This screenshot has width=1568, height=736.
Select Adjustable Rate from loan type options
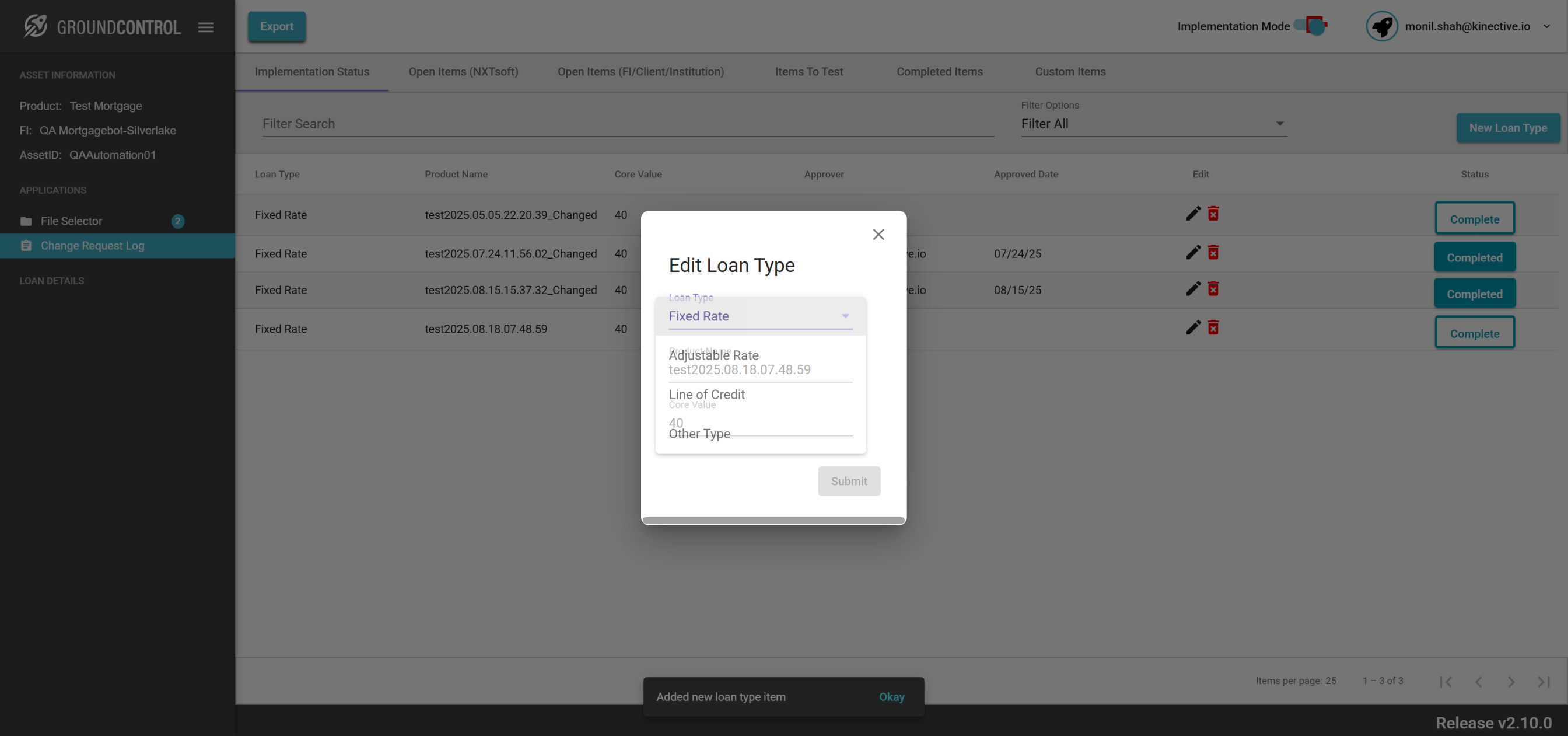click(x=713, y=355)
